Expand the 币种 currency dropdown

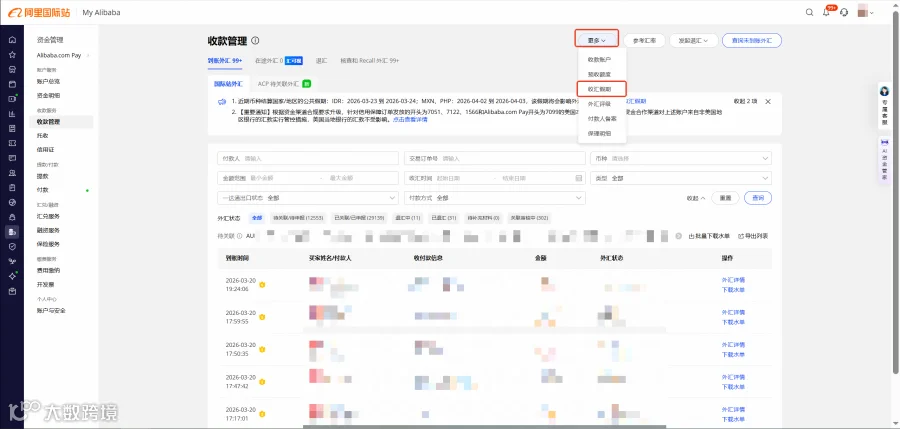tap(681, 159)
